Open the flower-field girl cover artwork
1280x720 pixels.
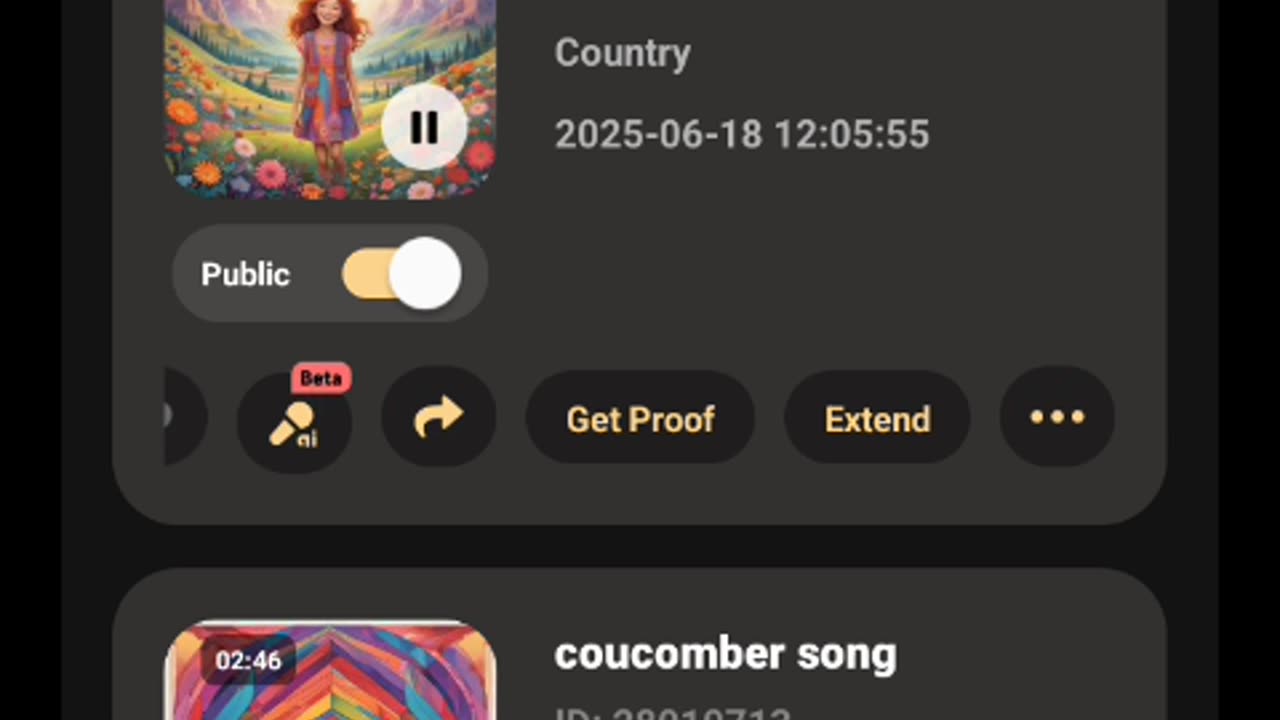tap(330, 98)
